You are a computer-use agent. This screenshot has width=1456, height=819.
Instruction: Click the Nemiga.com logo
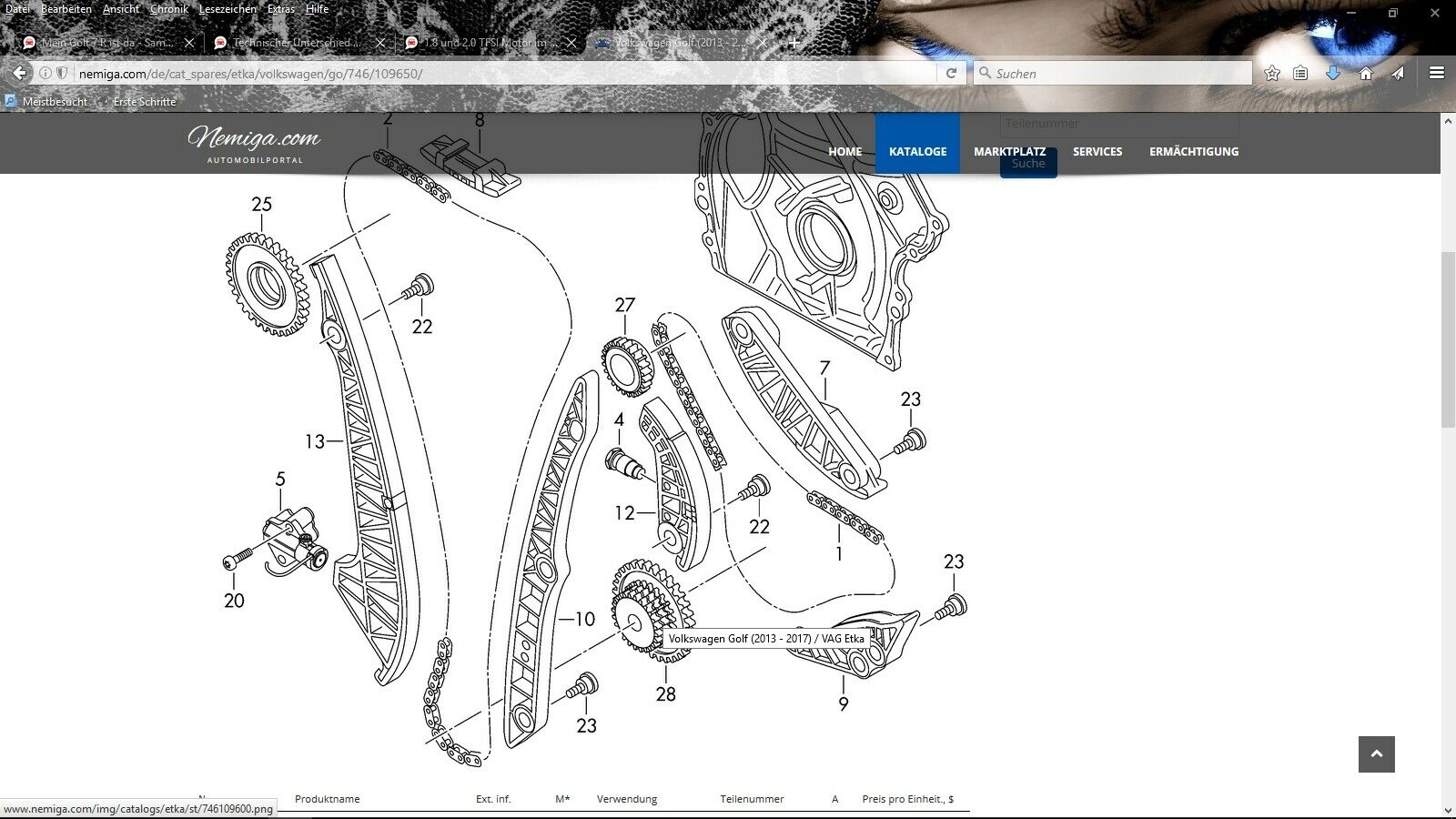click(254, 144)
